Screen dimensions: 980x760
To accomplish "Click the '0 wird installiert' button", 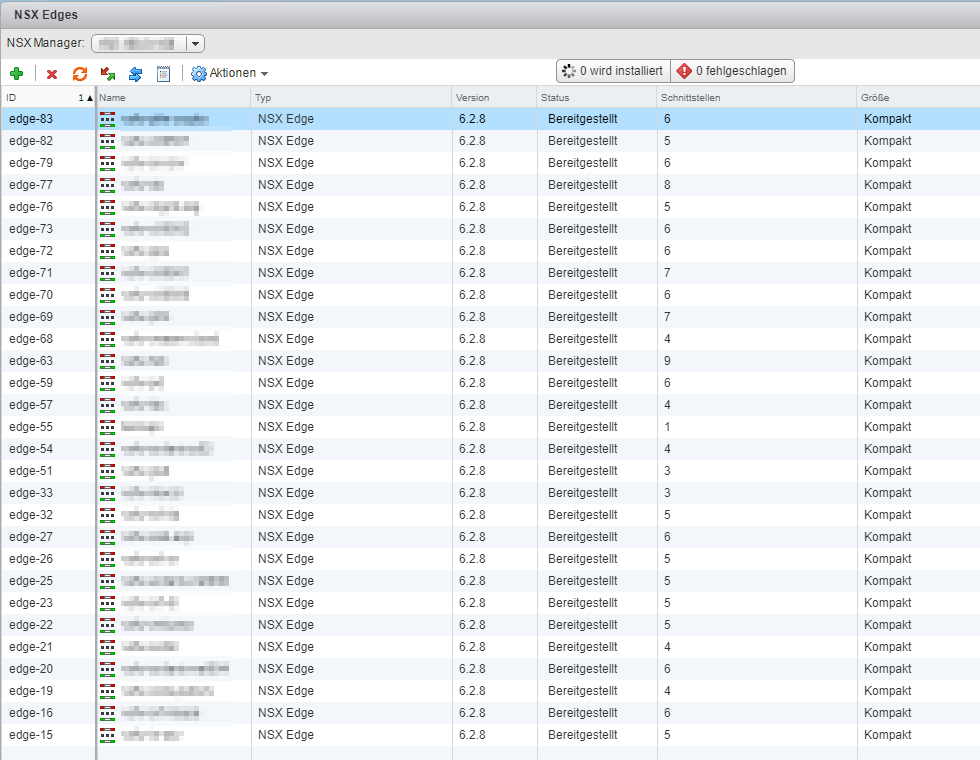I will pos(613,71).
